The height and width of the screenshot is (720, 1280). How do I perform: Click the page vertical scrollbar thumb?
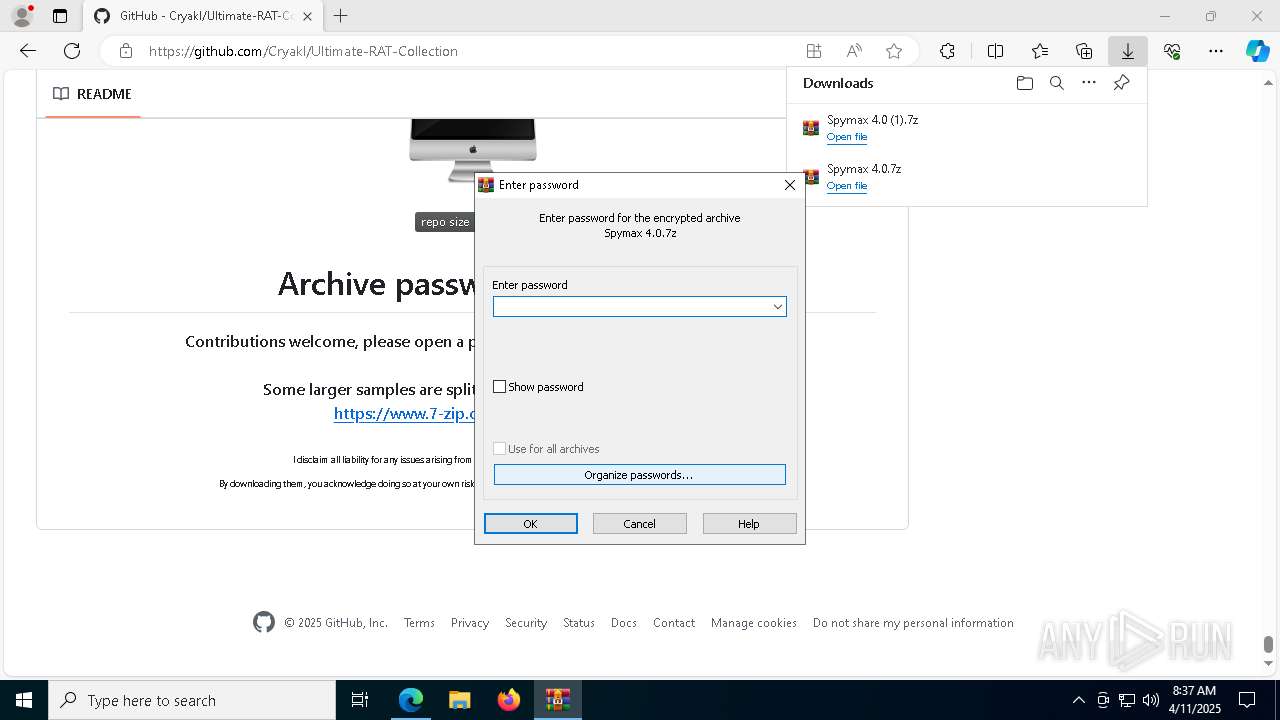1268,644
